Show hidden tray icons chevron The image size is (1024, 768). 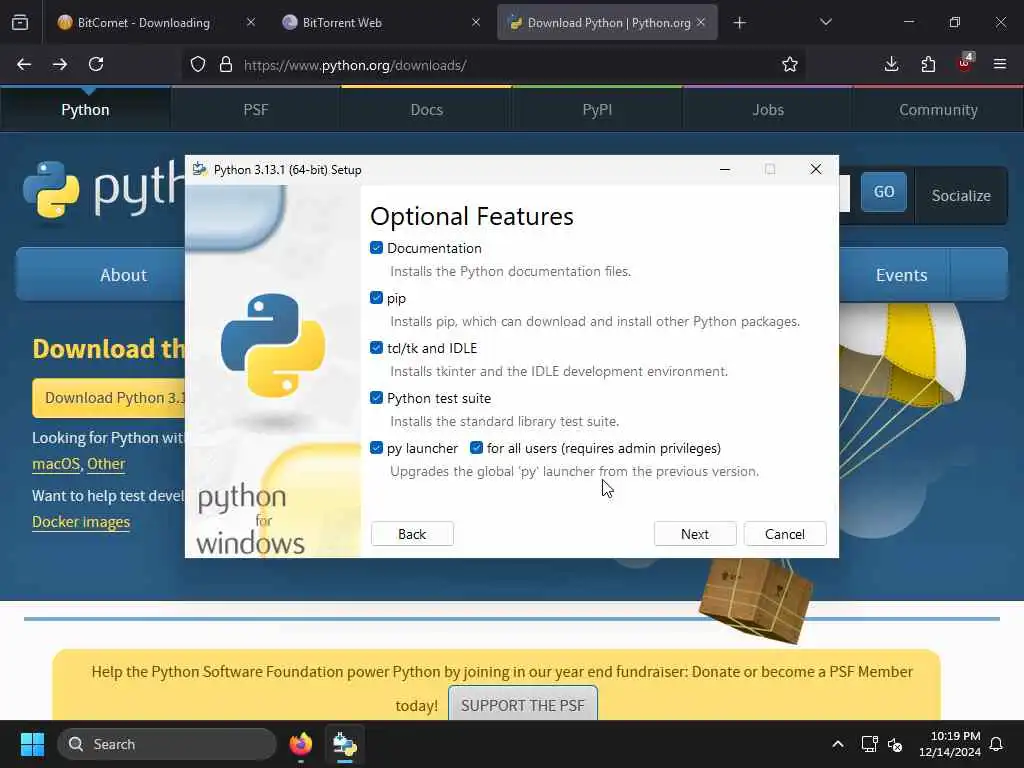pos(838,744)
